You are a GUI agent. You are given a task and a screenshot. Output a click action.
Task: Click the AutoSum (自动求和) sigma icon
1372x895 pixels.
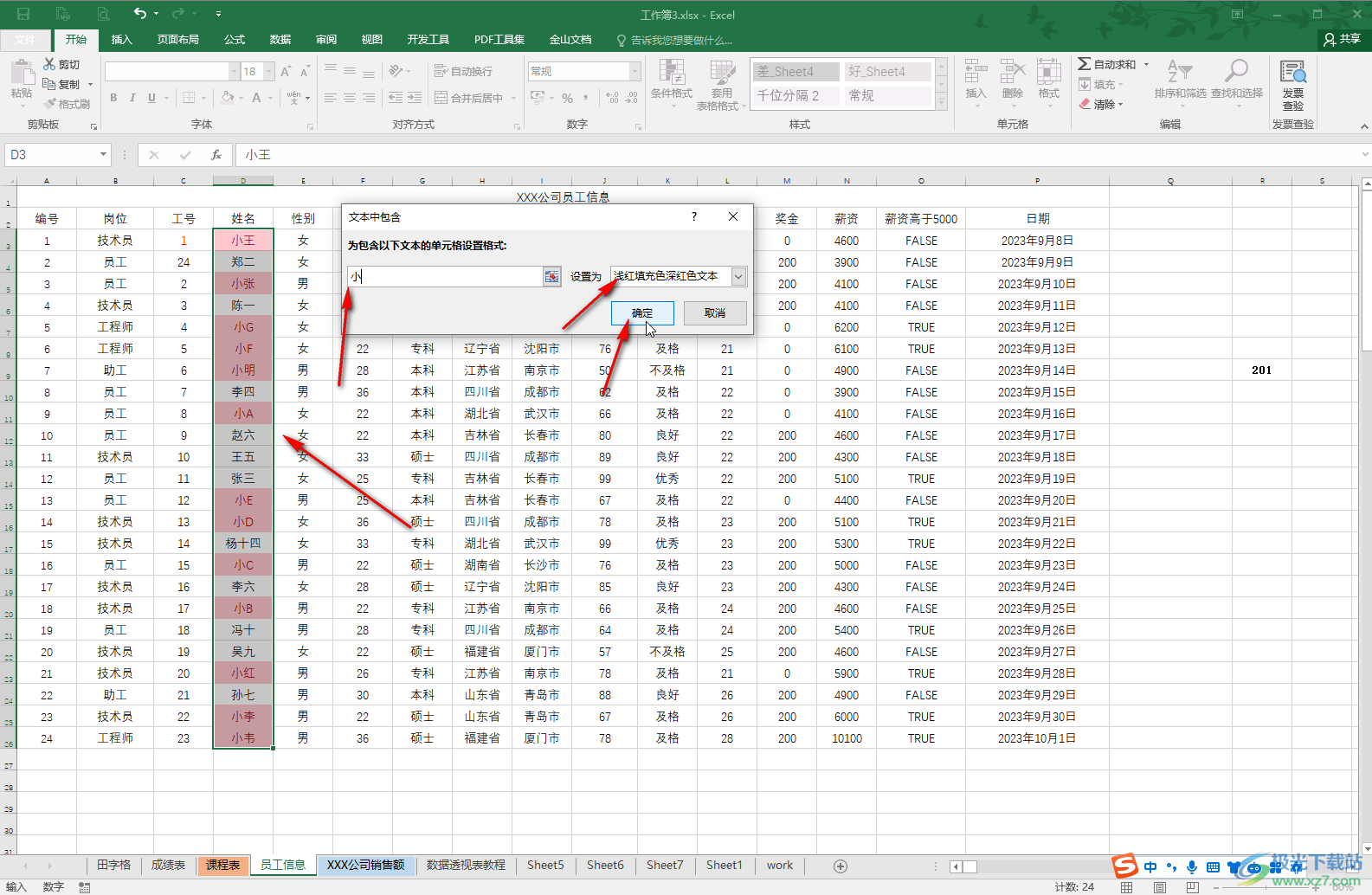click(1084, 64)
